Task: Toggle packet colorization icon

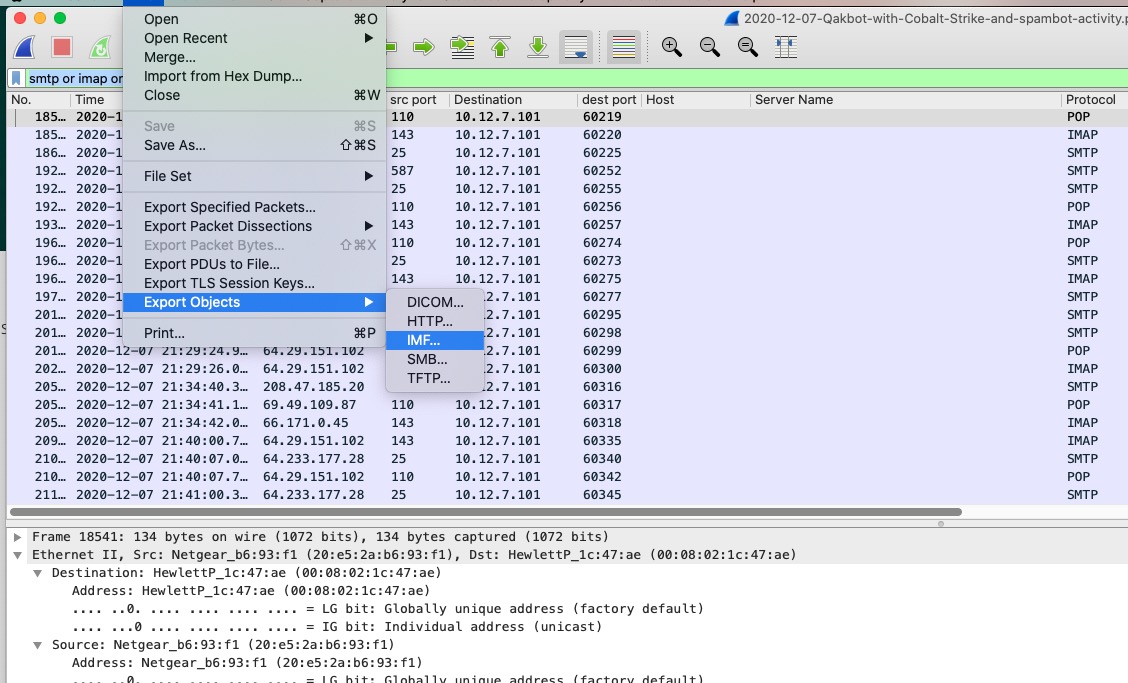Action: (x=624, y=48)
